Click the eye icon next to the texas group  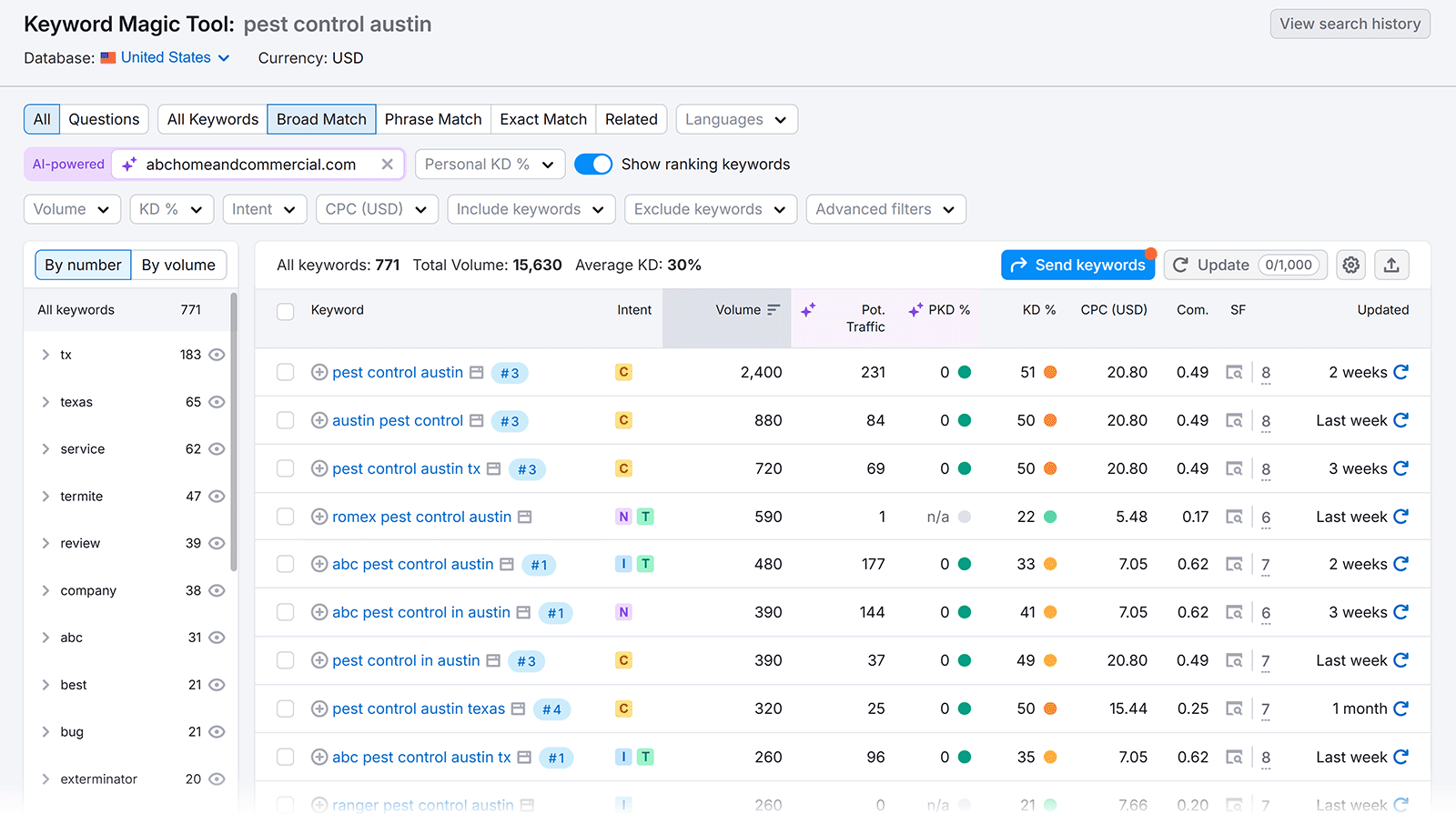point(217,401)
